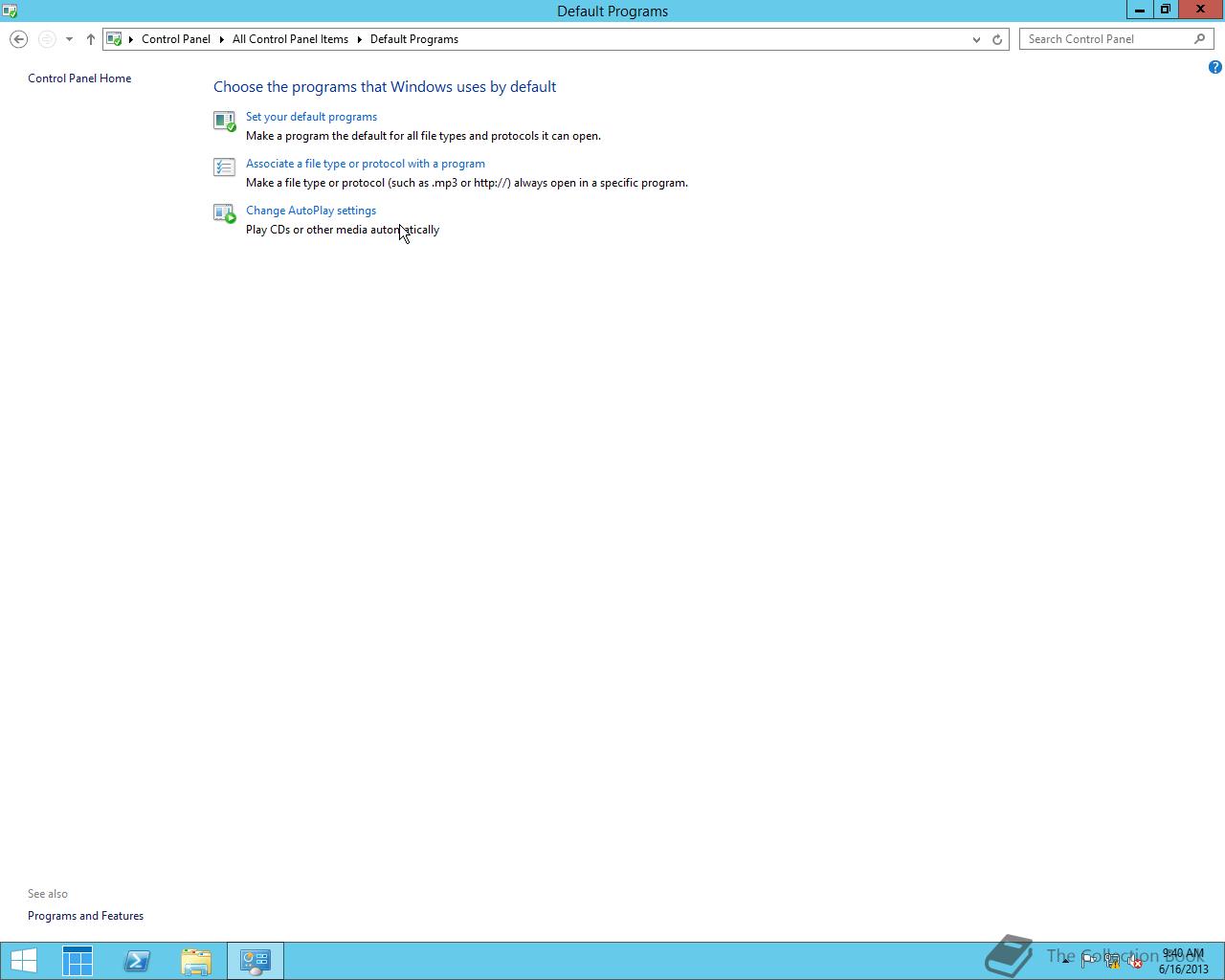Launch Windows PowerShell from the taskbar

tap(137, 961)
